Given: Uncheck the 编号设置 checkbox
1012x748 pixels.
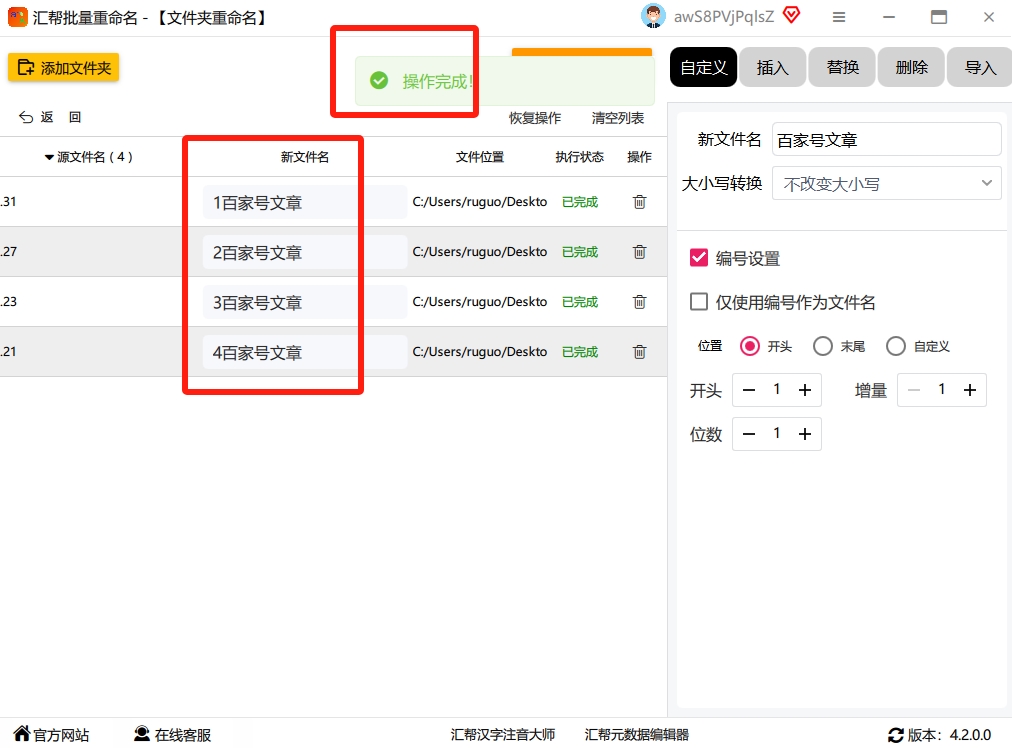Looking at the screenshot, I should click(698, 258).
